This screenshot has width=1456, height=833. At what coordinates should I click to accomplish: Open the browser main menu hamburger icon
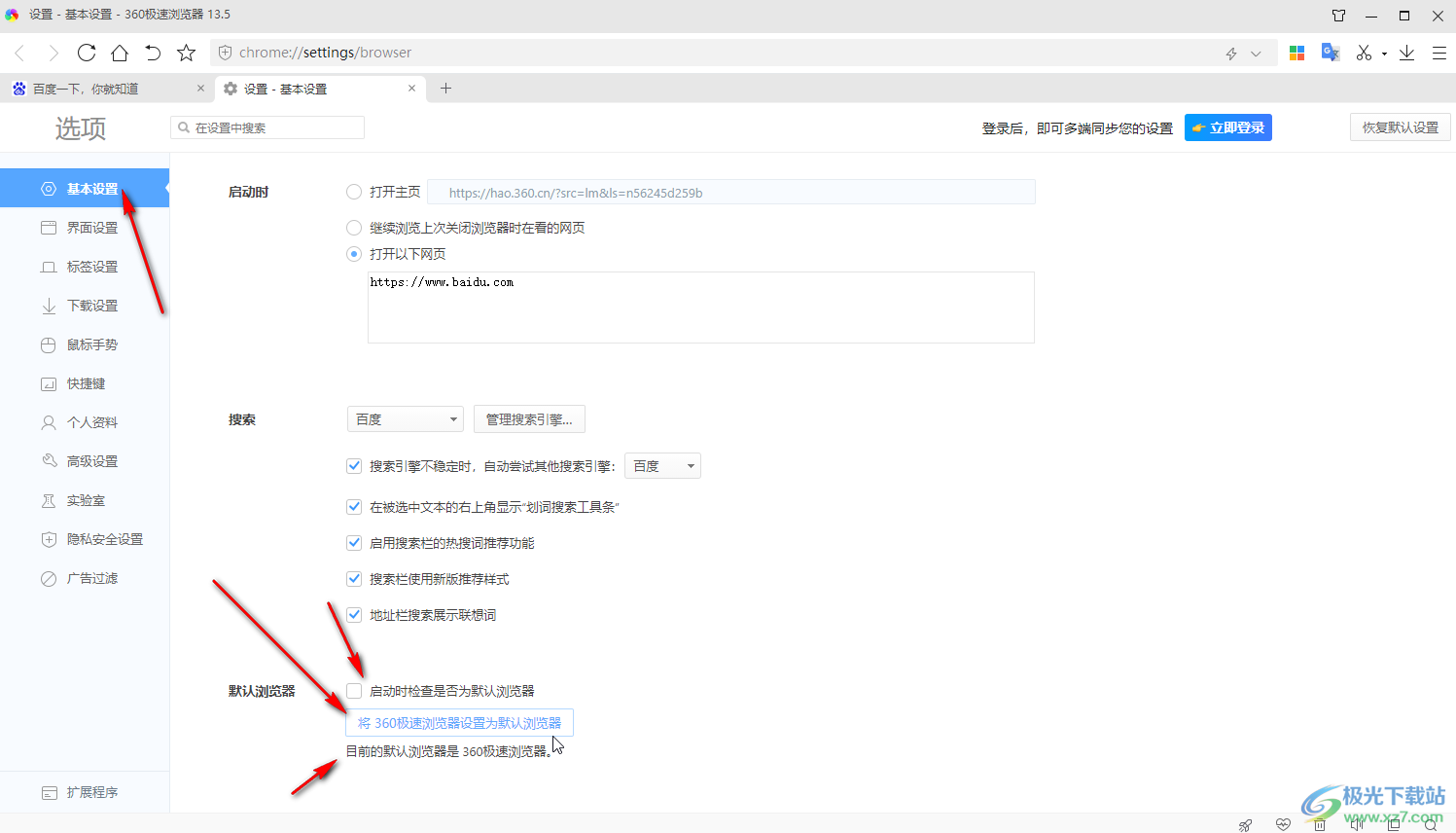(x=1439, y=53)
